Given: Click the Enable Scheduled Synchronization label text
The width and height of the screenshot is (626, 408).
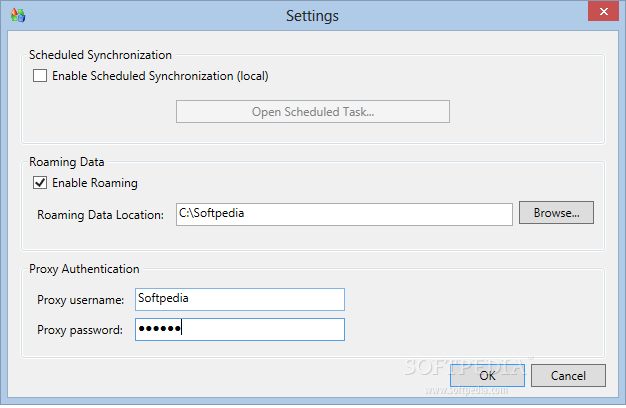Looking at the screenshot, I should tap(160, 76).
